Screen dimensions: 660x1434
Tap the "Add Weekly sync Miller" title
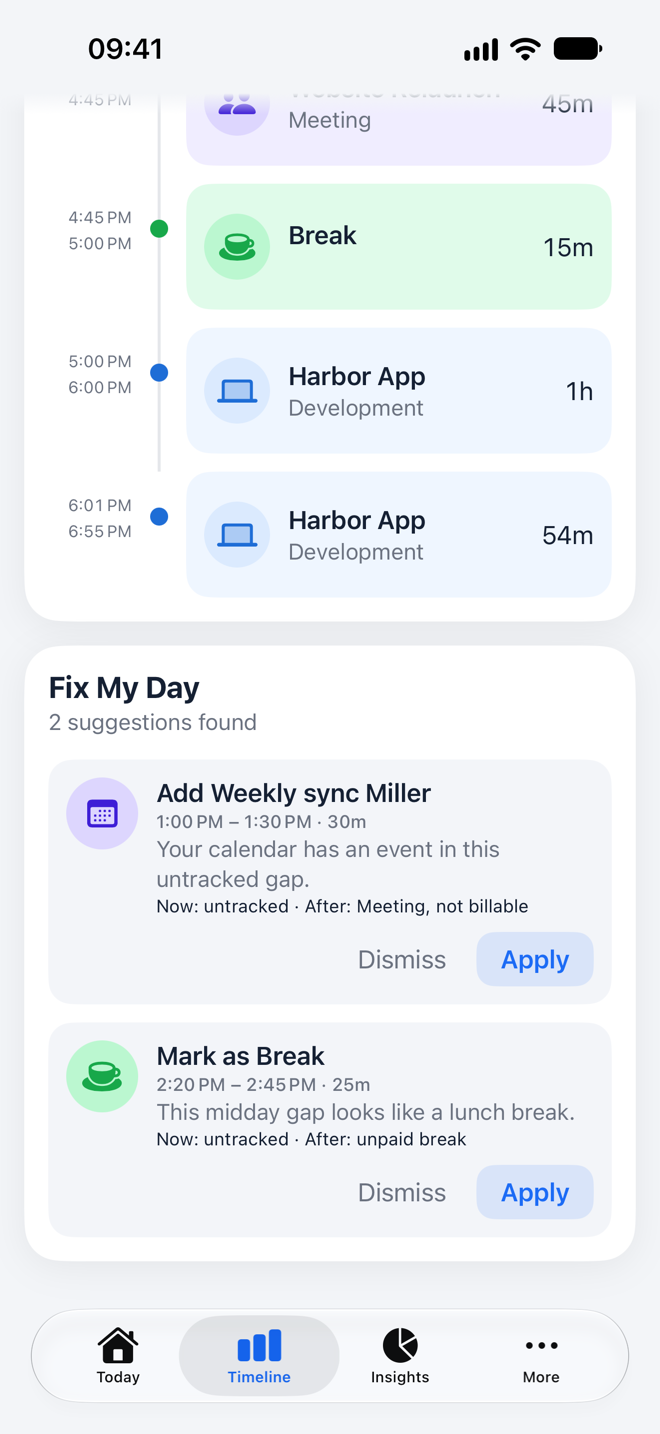294,793
